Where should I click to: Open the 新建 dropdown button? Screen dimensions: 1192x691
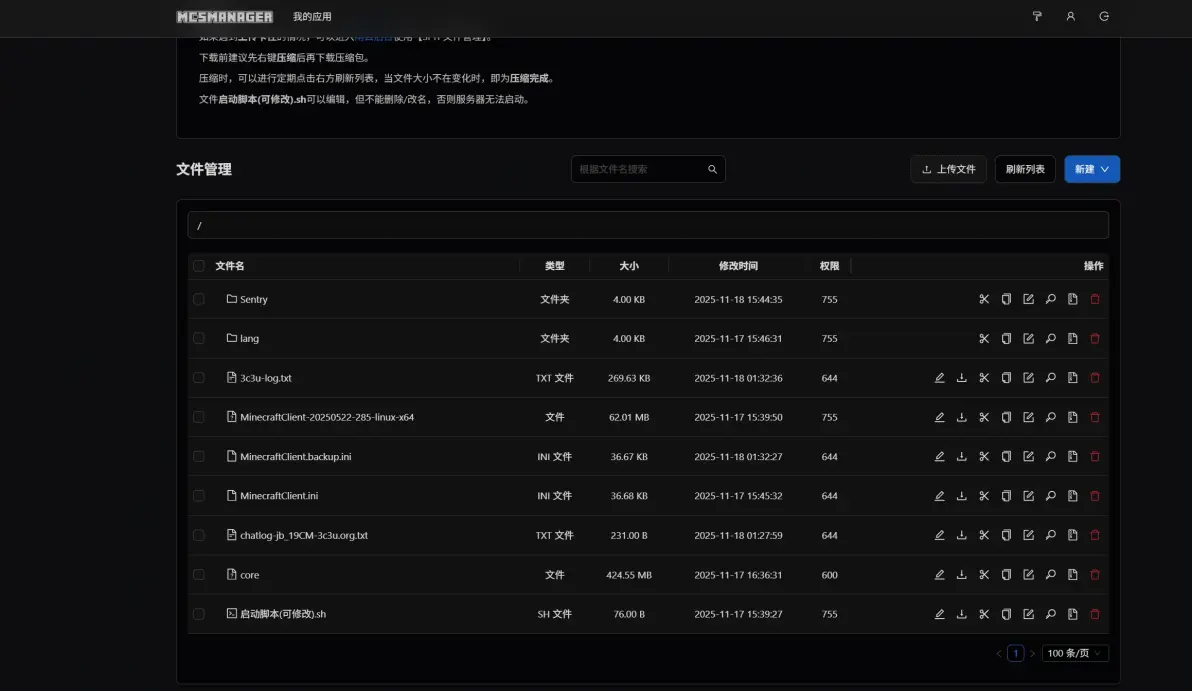[1092, 170]
